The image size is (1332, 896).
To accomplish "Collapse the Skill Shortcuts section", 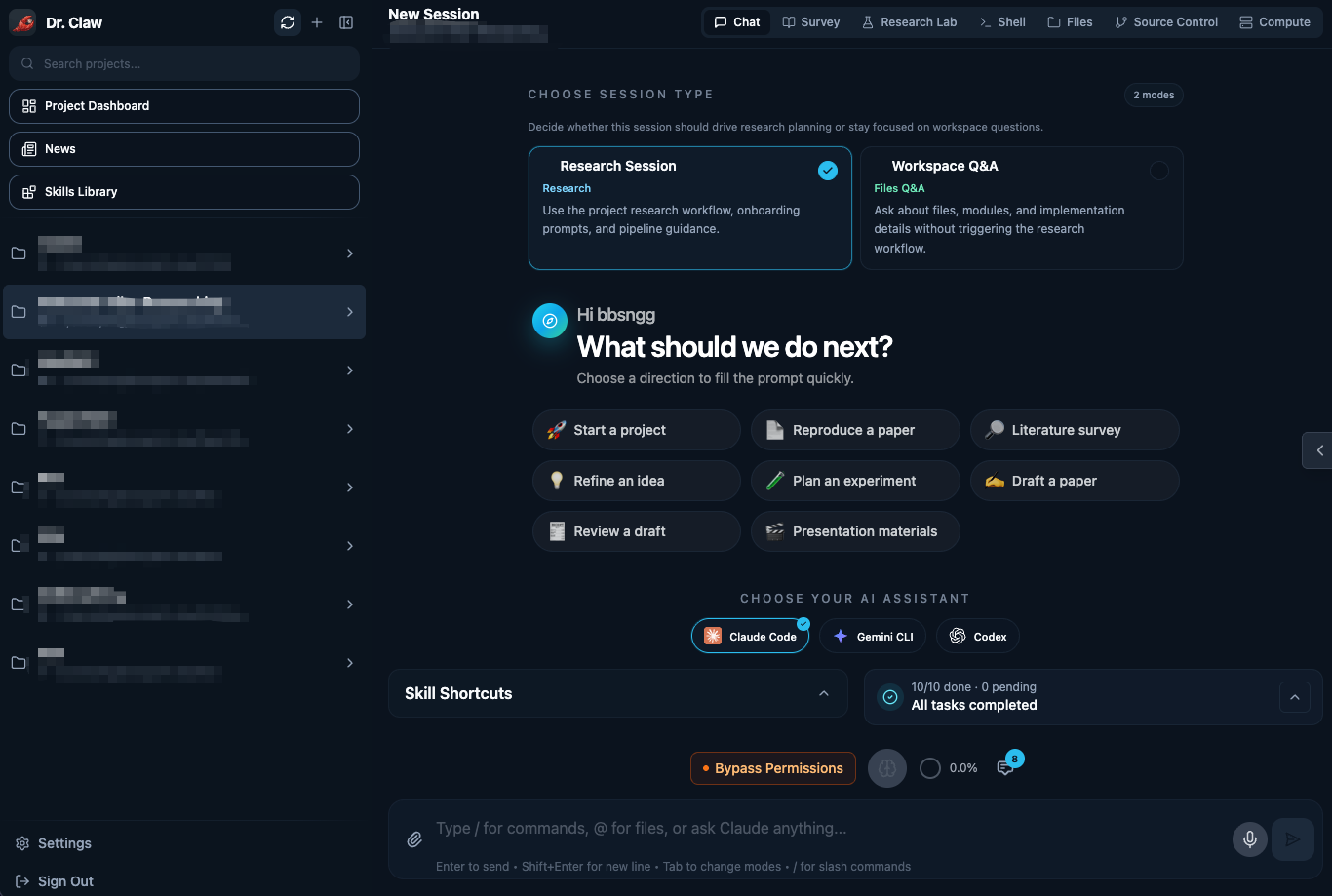I will click(x=824, y=693).
